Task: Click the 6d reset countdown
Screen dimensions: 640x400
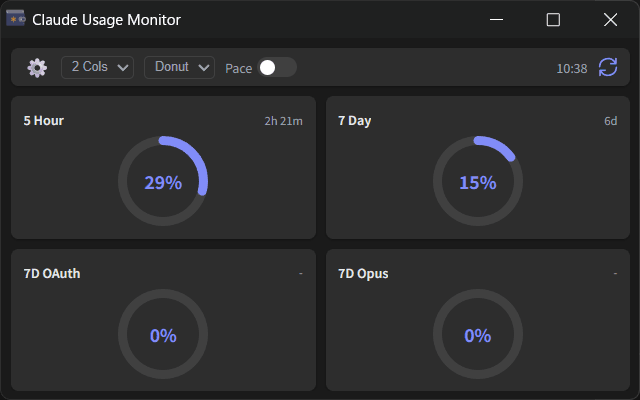Action: point(610,121)
